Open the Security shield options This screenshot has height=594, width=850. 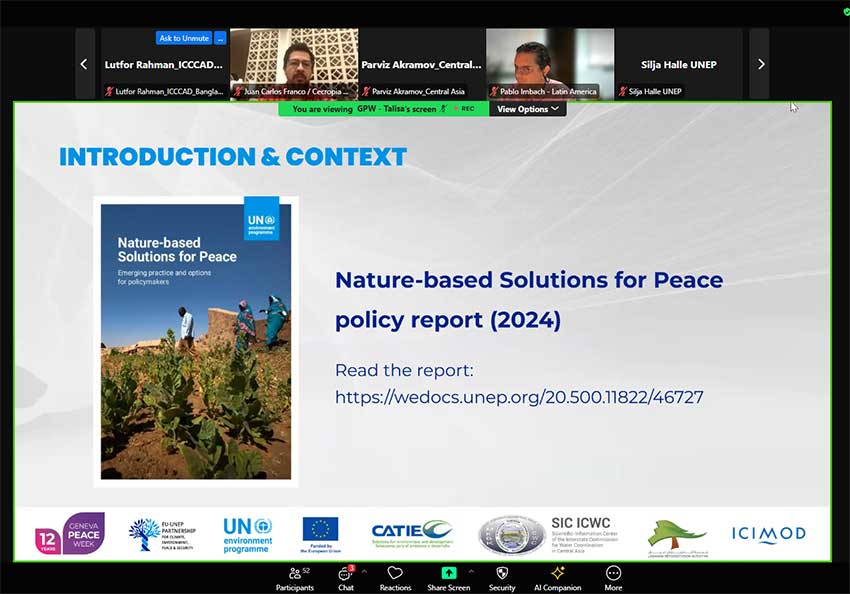(x=502, y=575)
